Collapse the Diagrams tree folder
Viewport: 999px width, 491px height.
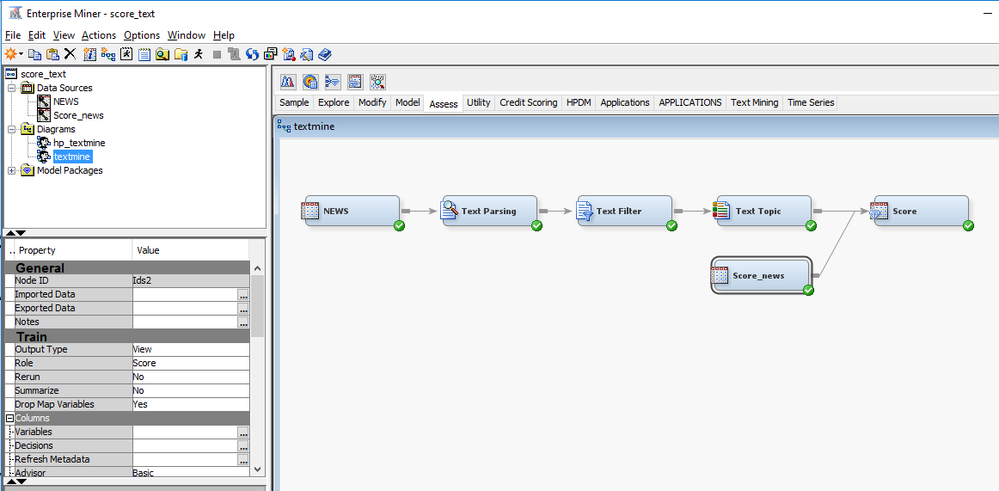(11, 129)
